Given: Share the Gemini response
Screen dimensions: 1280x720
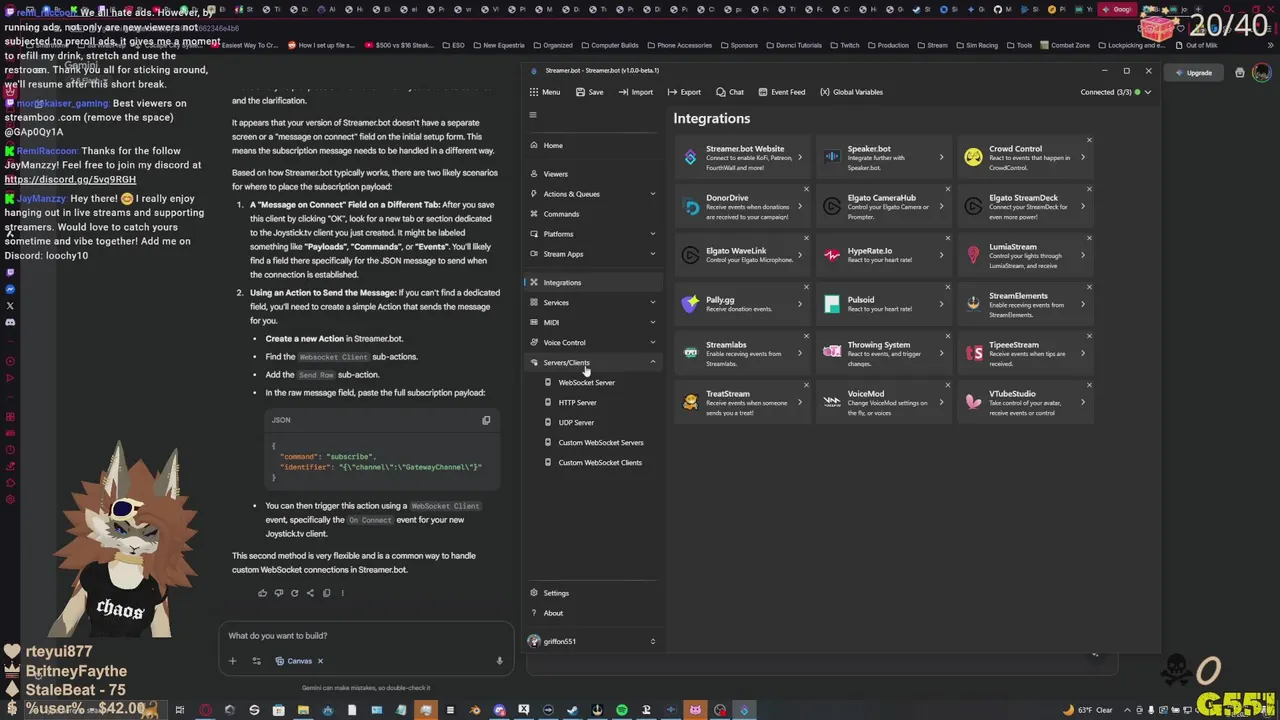Looking at the screenshot, I should click(310, 593).
